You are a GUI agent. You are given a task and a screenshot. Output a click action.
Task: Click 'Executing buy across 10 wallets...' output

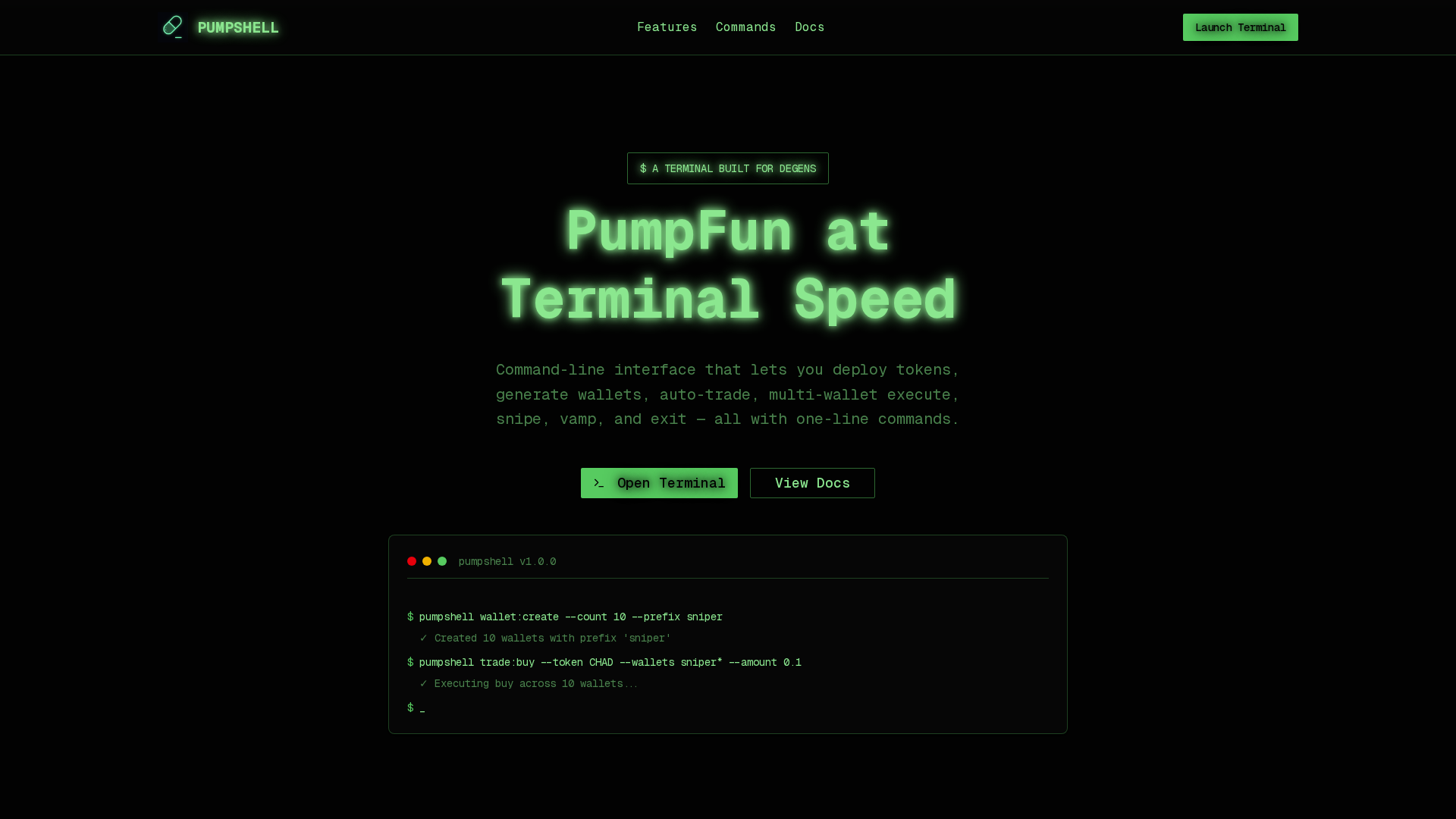[529, 684]
